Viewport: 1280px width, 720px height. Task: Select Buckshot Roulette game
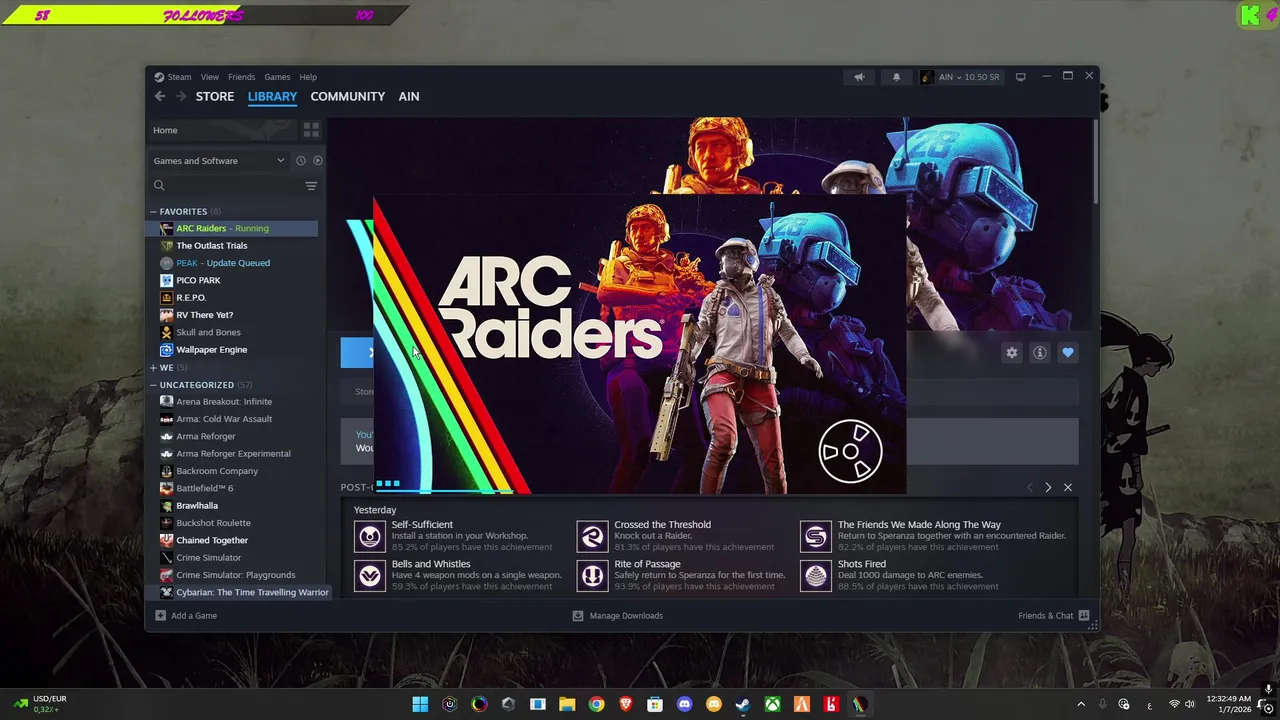click(213, 523)
